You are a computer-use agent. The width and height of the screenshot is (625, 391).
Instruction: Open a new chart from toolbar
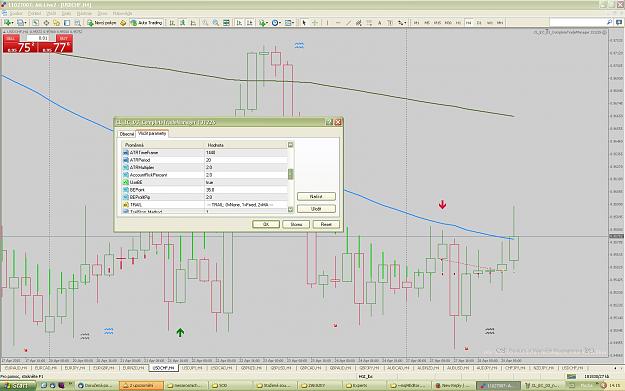tap(9, 23)
